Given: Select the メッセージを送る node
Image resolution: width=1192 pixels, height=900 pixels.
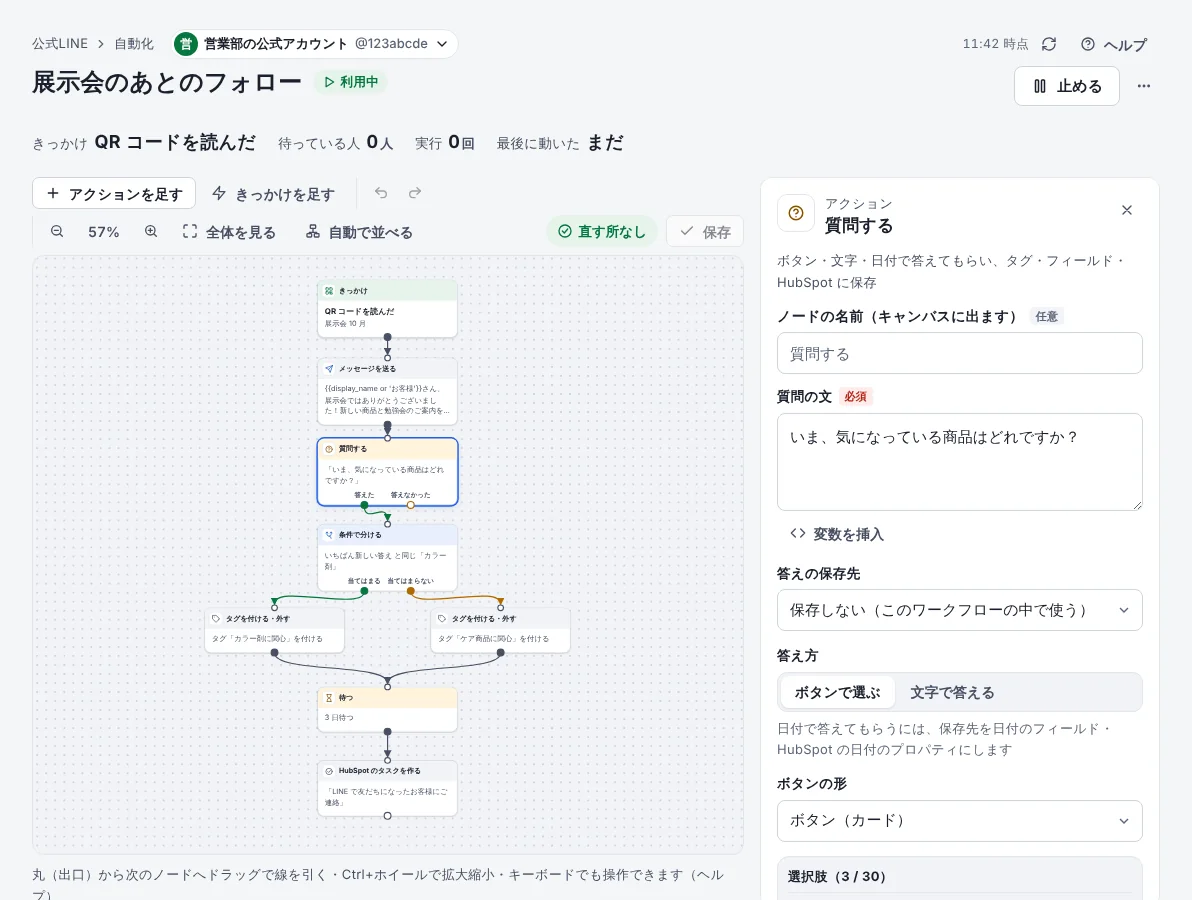Looking at the screenshot, I should (388, 391).
